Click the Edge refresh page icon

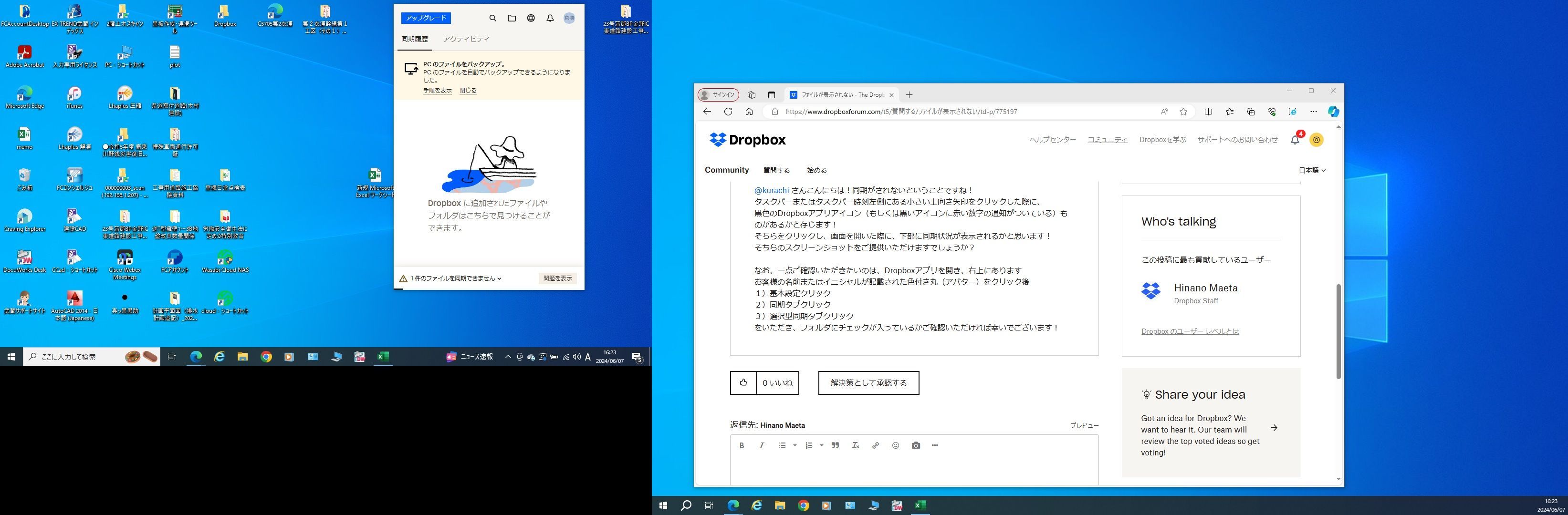pos(727,112)
